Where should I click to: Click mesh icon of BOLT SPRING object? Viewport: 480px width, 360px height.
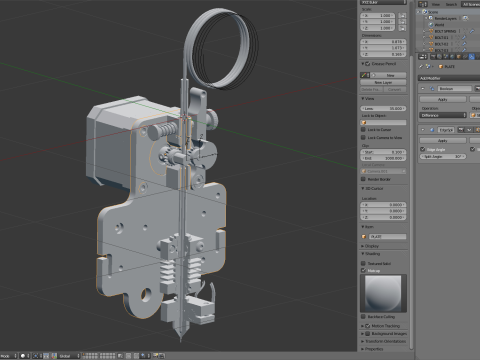(431, 31)
